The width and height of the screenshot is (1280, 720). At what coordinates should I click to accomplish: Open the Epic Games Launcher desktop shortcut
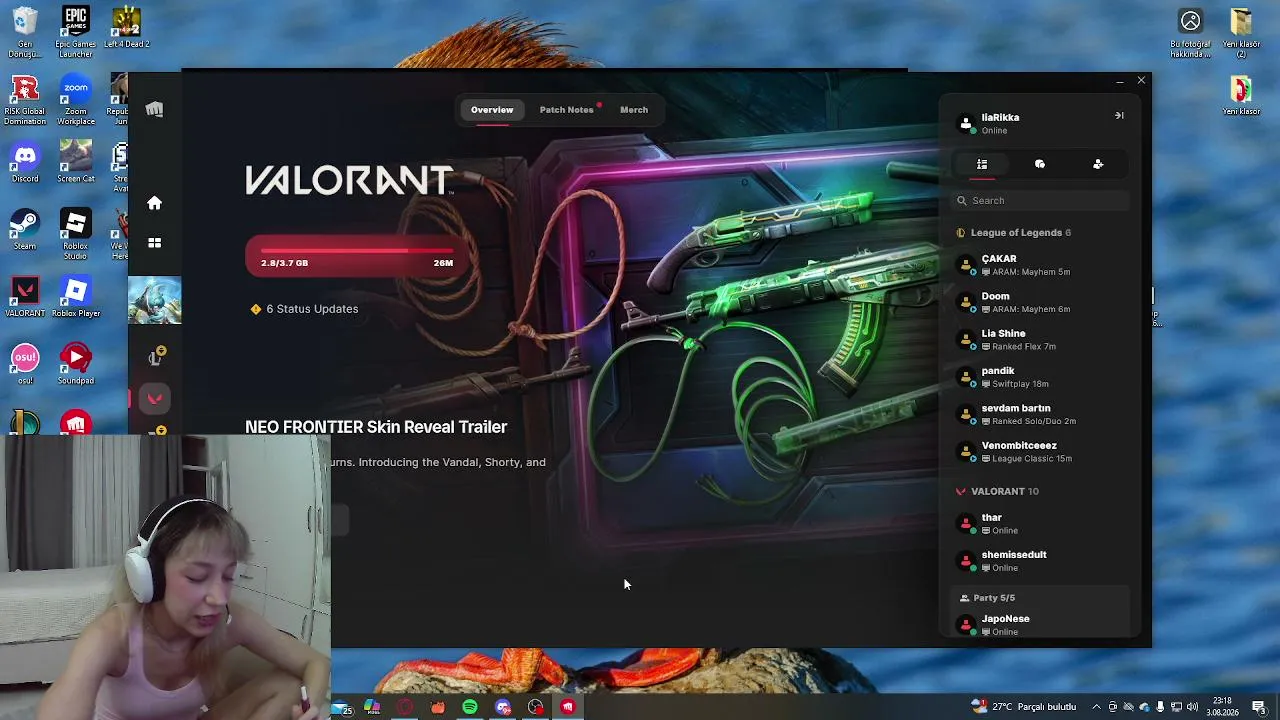pos(75,32)
